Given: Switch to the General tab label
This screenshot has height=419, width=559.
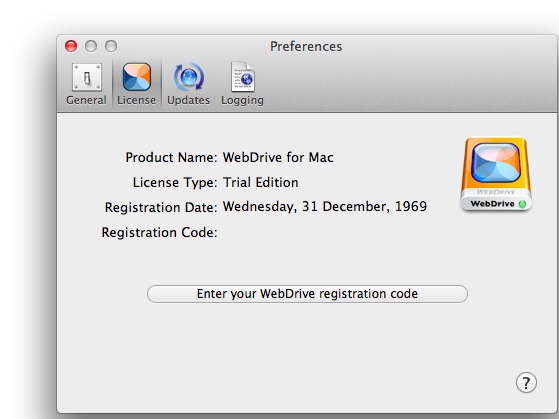Looking at the screenshot, I should 86,100.
